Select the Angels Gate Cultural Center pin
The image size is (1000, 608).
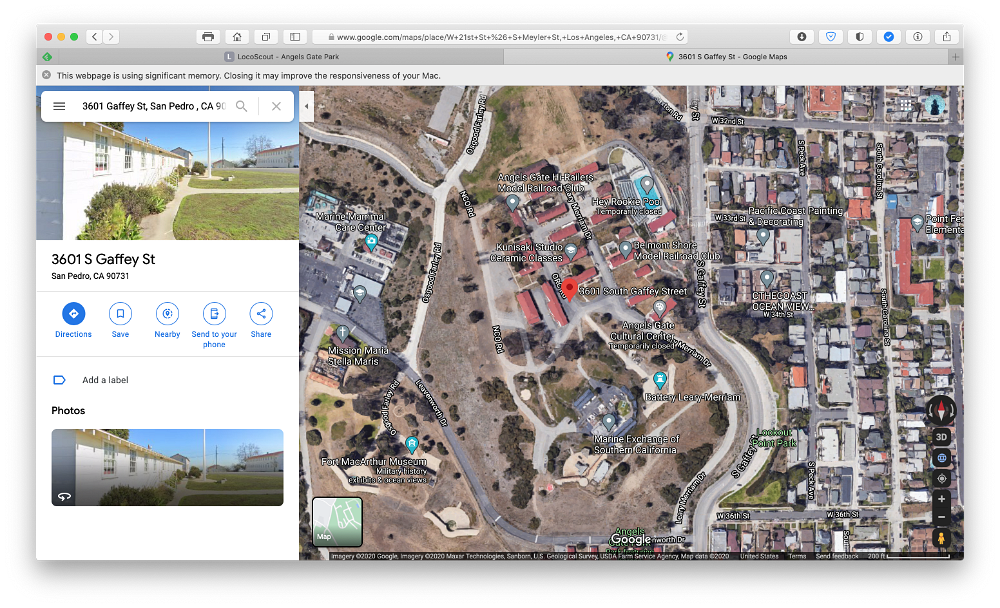click(x=659, y=309)
